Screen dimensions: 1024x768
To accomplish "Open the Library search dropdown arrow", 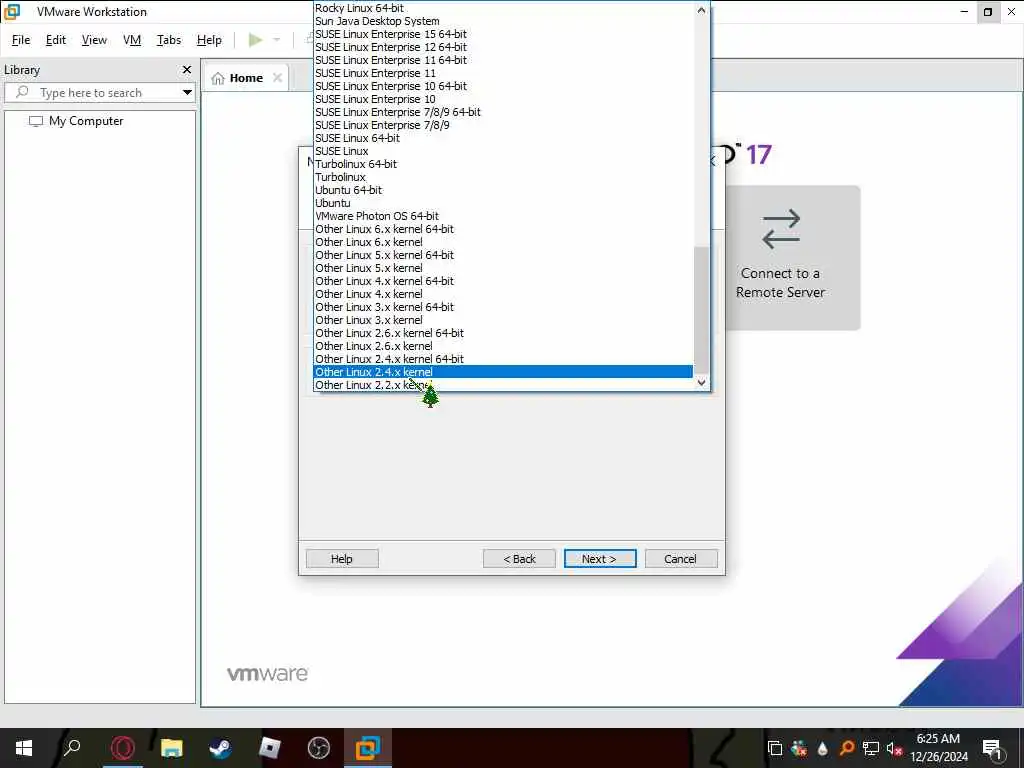I will (187, 93).
